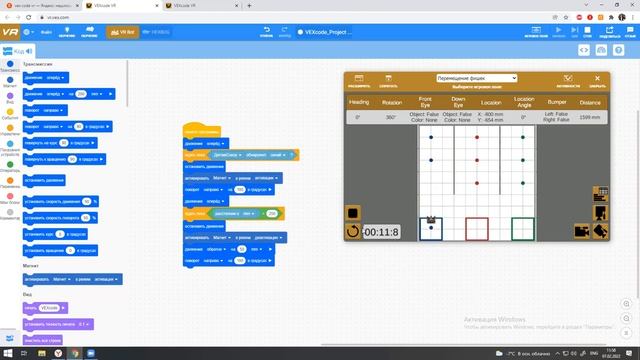Select the light blue sensing block category

pyautogui.click(x=10, y=148)
